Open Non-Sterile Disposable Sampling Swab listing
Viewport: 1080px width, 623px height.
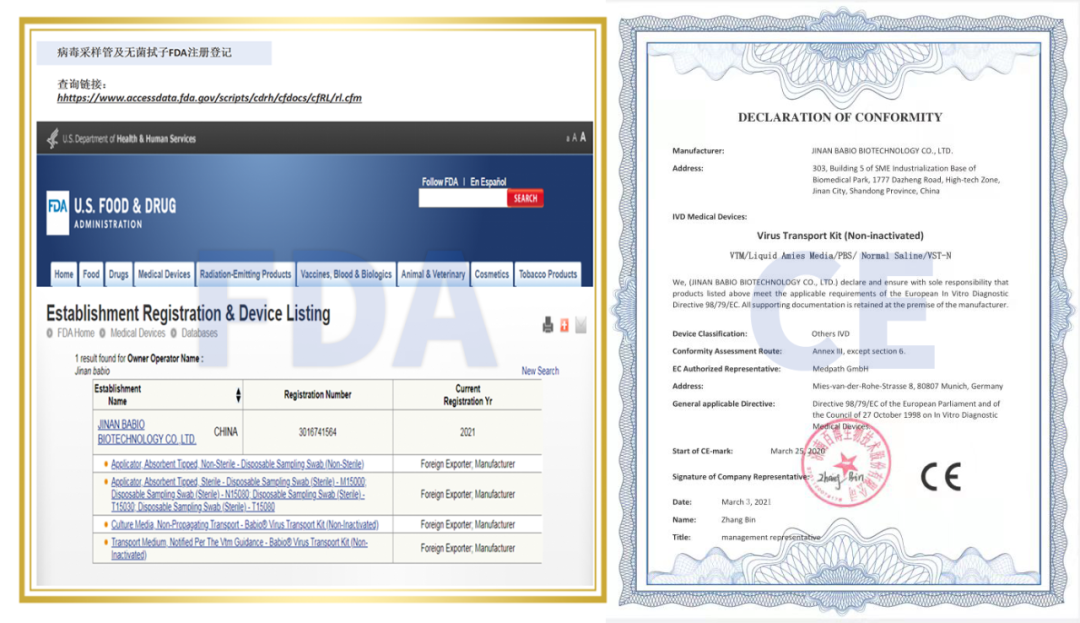(238, 464)
